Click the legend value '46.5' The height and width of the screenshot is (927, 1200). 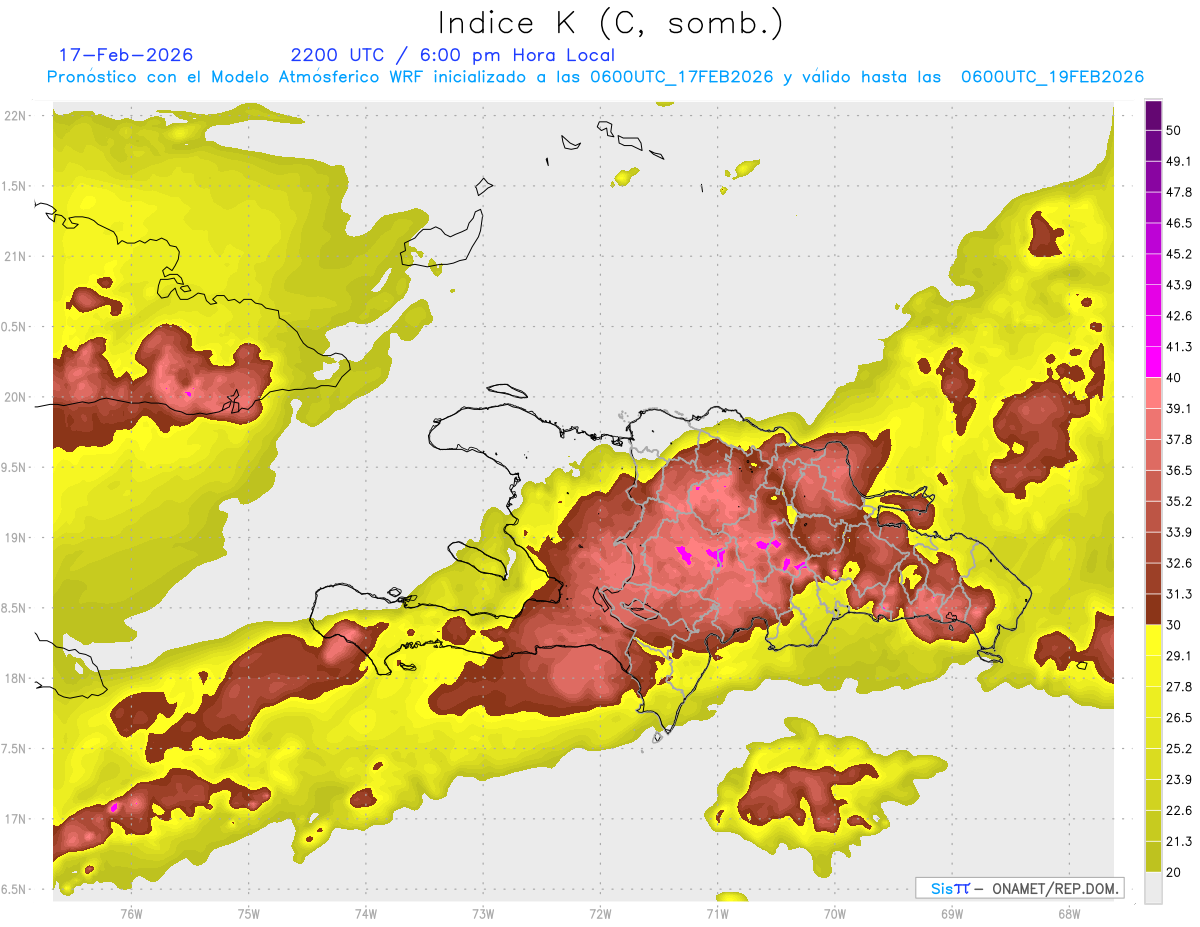(x=1179, y=223)
